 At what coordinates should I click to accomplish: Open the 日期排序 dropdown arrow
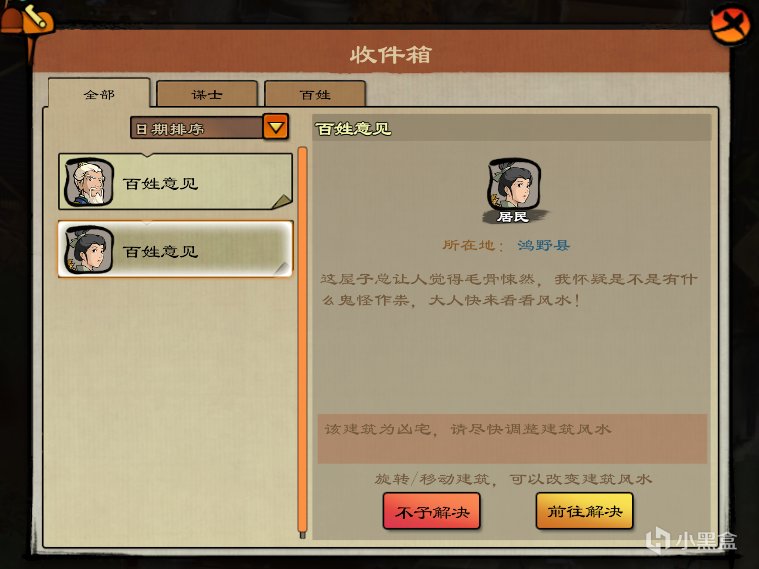[276, 127]
